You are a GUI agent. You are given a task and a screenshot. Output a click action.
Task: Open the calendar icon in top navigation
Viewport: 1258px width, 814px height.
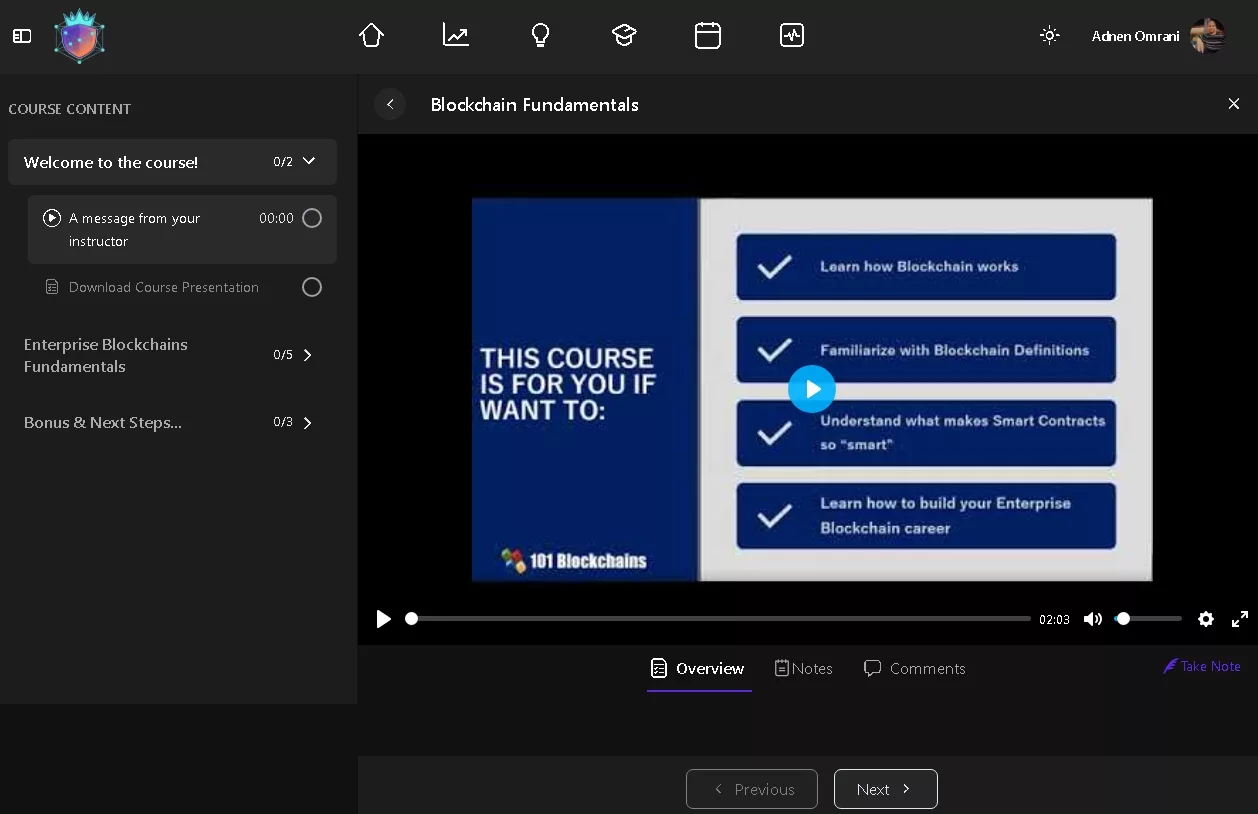click(x=708, y=36)
